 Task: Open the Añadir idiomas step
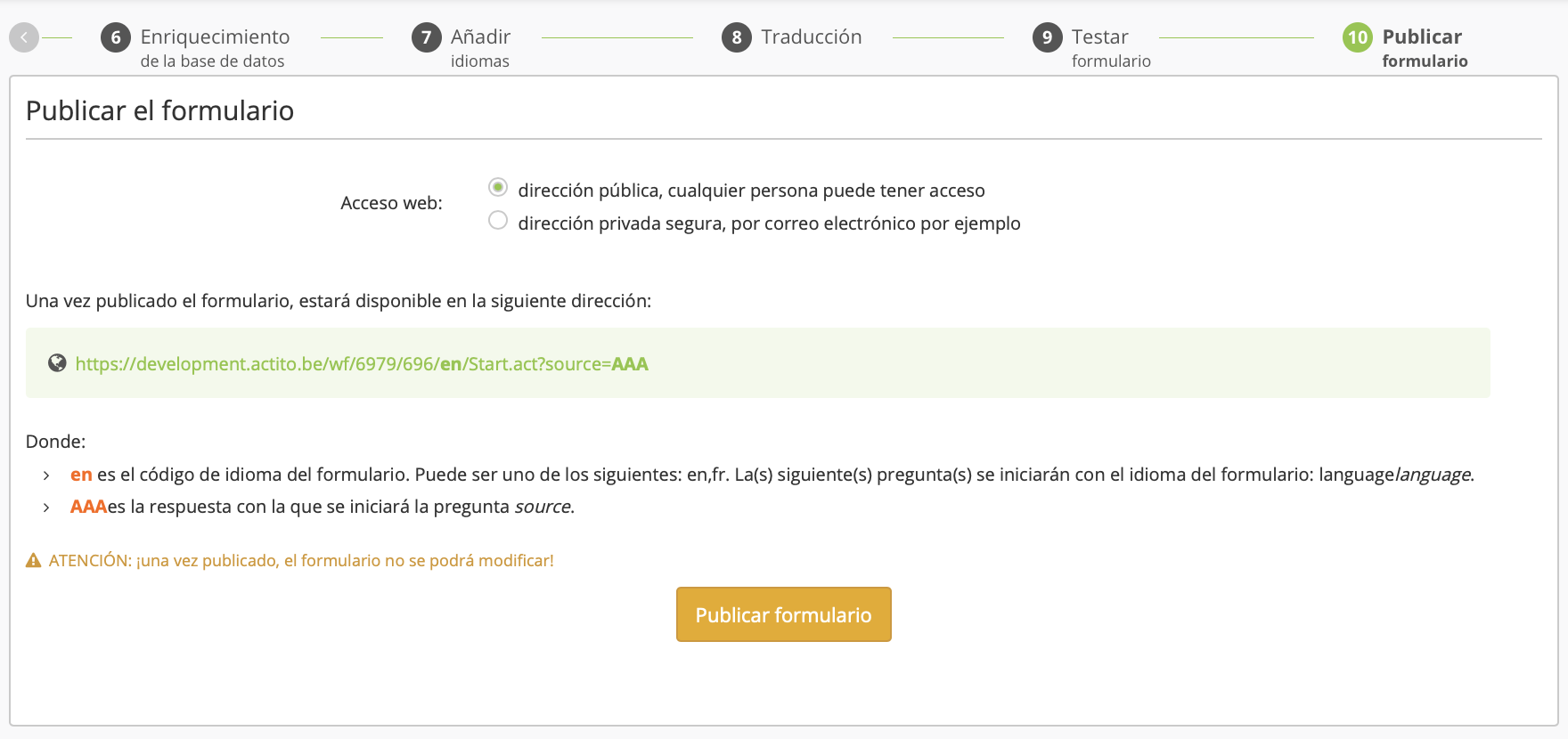pyautogui.click(x=480, y=47)
